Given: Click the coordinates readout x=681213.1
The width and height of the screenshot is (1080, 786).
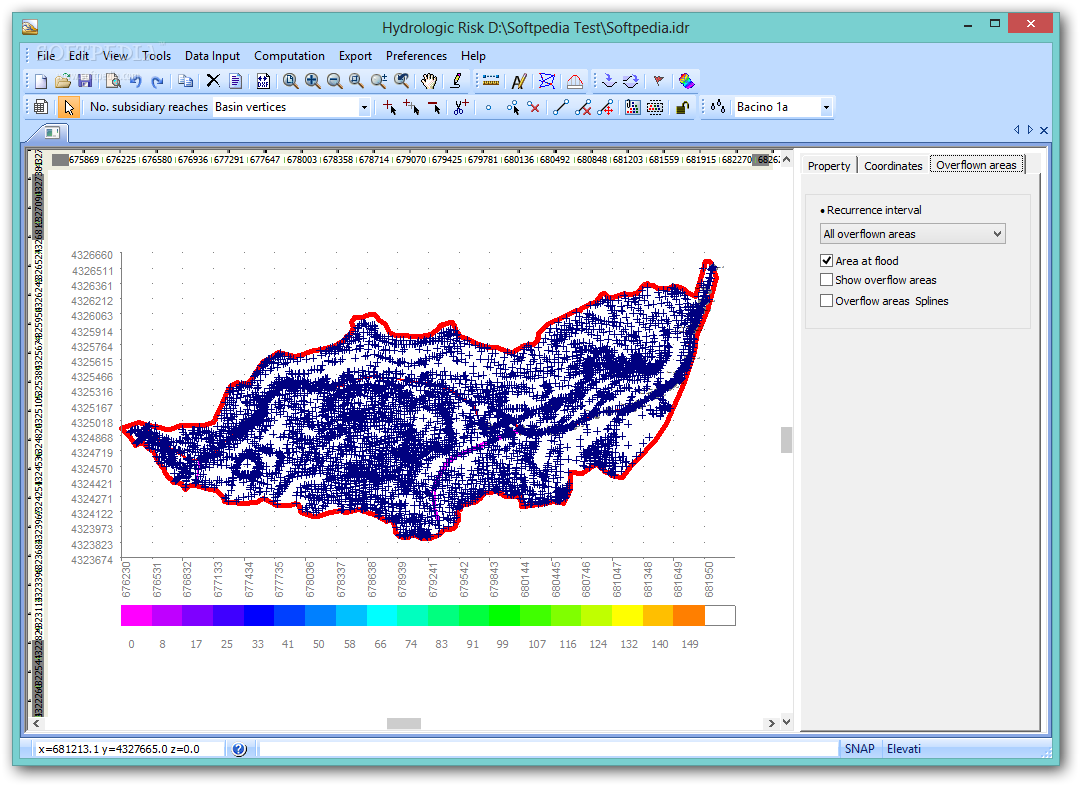Looking at the screenshot, I should [x=130, y=749].
